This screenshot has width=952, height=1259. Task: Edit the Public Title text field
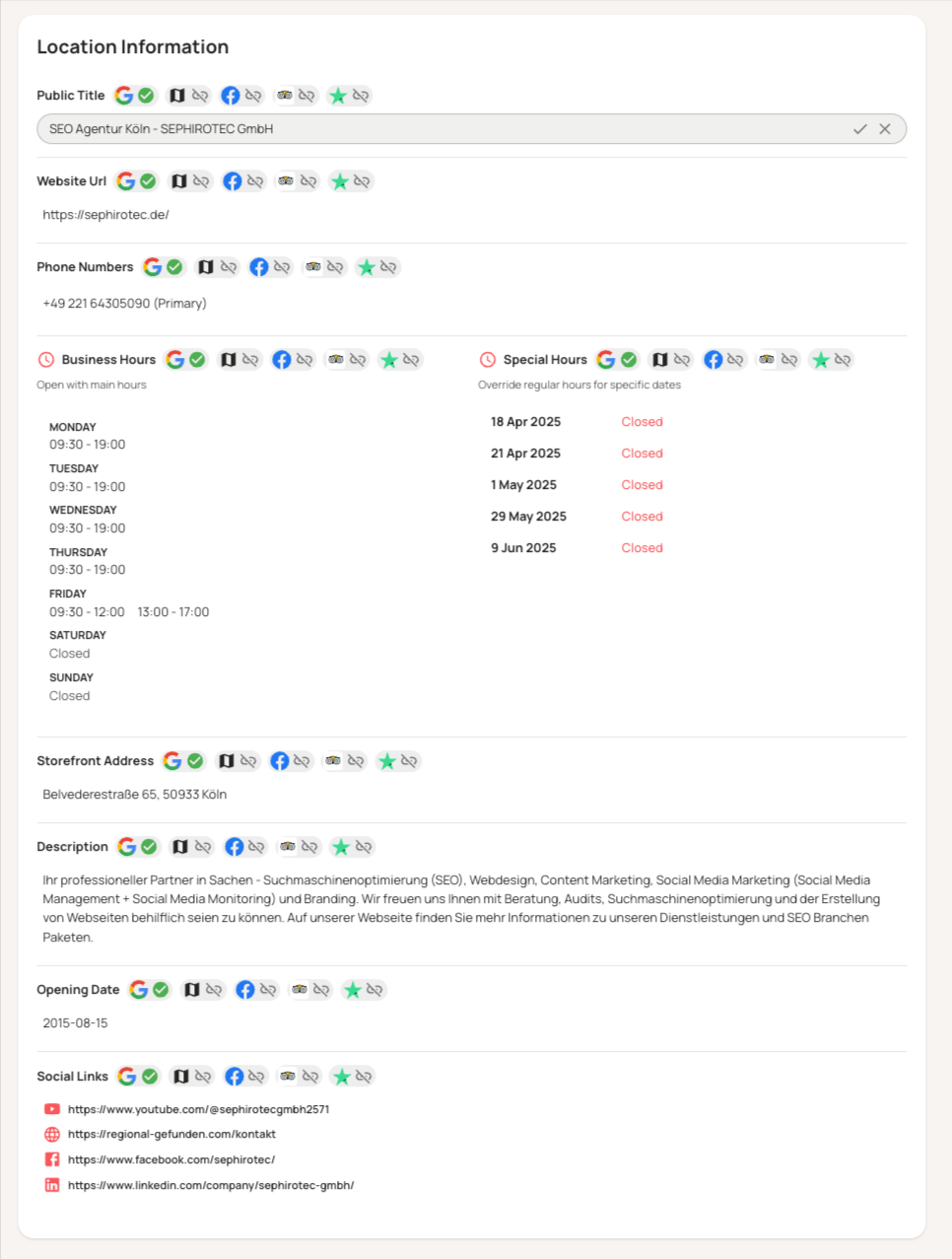(471, 129)
